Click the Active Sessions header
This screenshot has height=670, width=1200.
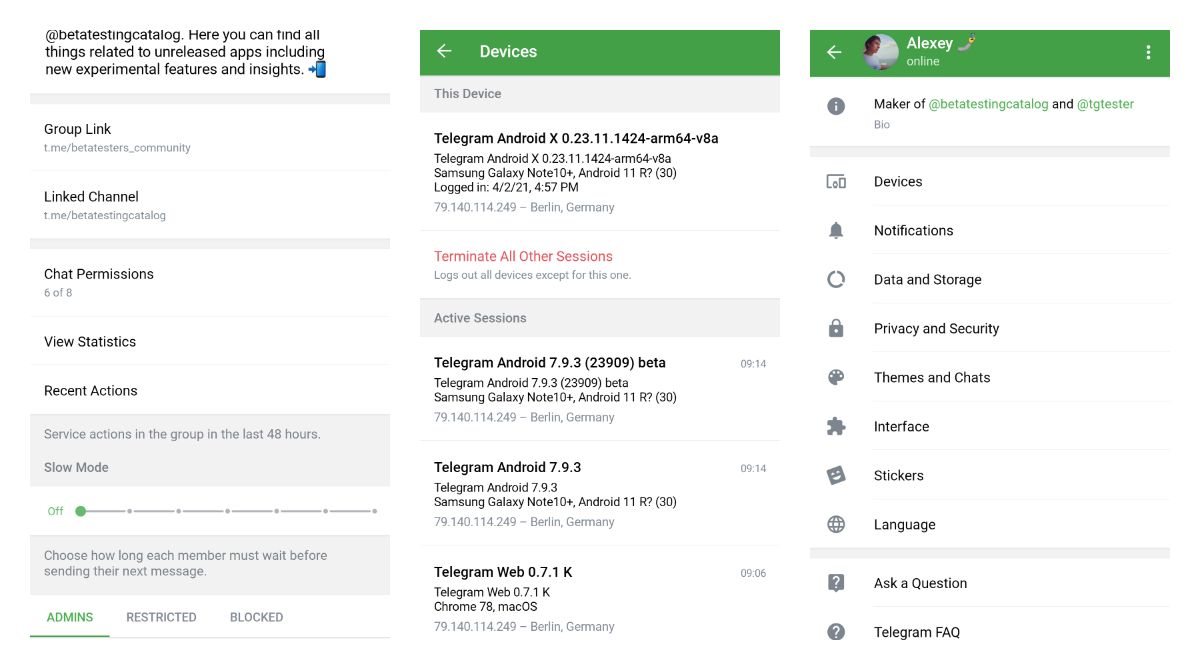pos(480,318)
